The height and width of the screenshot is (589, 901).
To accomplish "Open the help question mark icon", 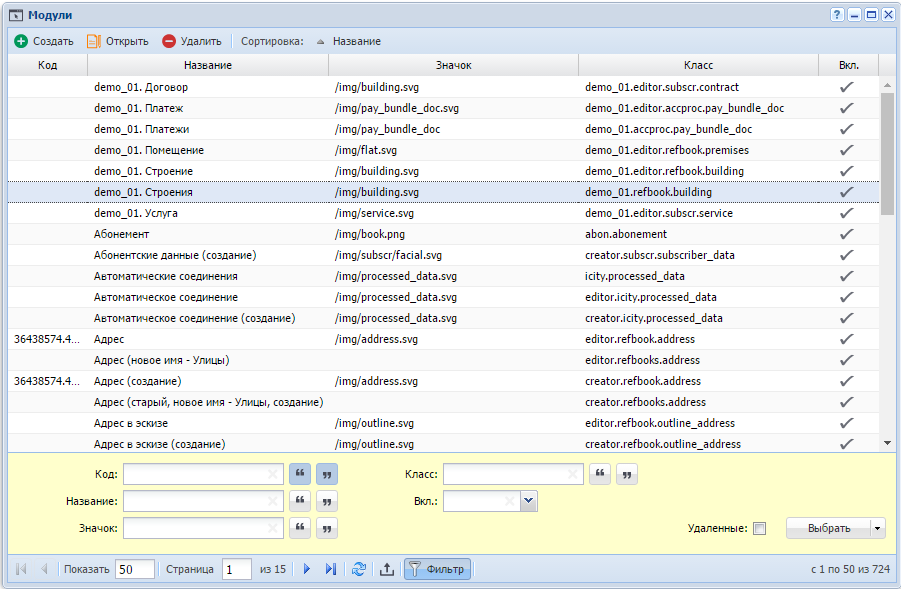I will (x=837, y=15).
